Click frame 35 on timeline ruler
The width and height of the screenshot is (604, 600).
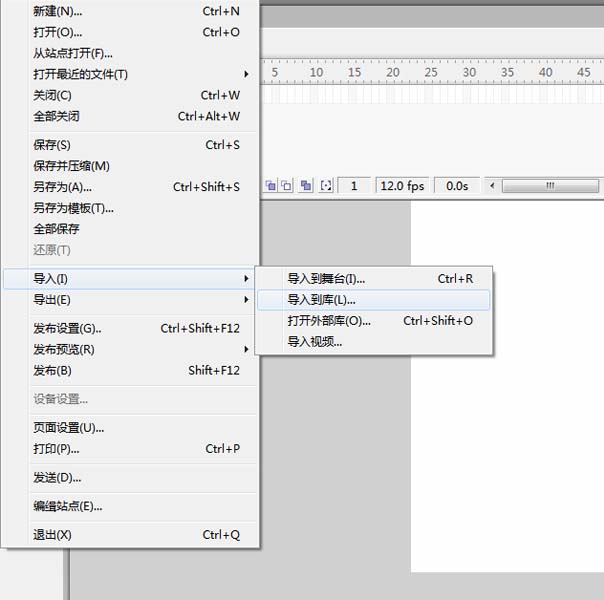[507, 72]
